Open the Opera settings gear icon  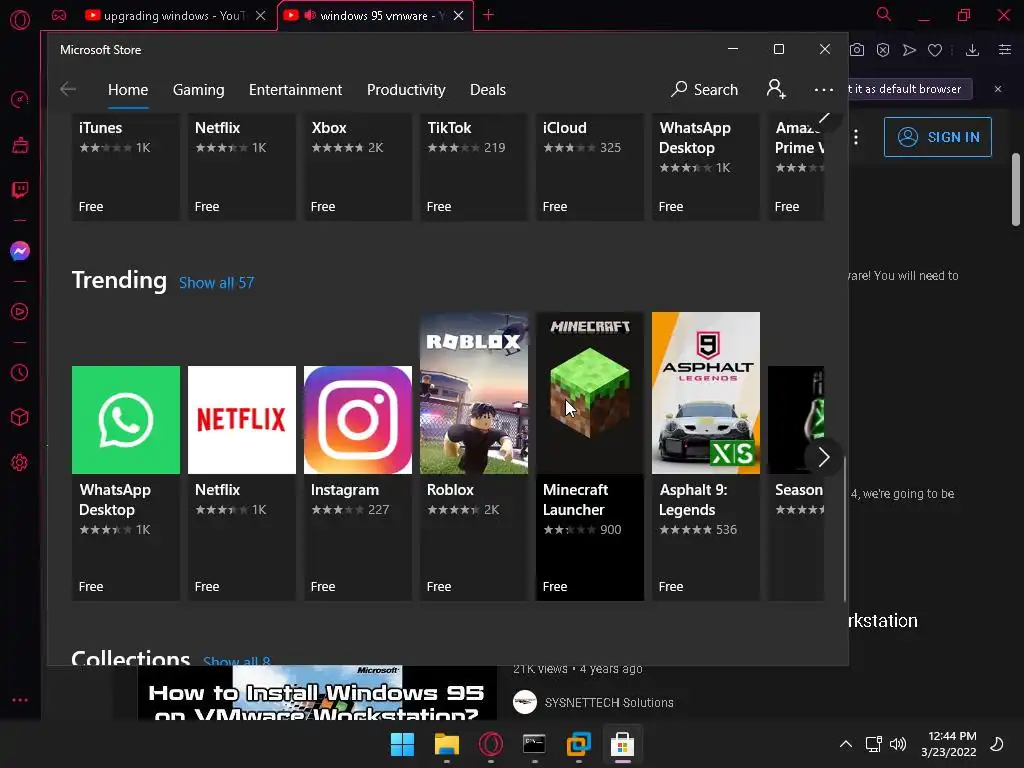pos(20,462)
